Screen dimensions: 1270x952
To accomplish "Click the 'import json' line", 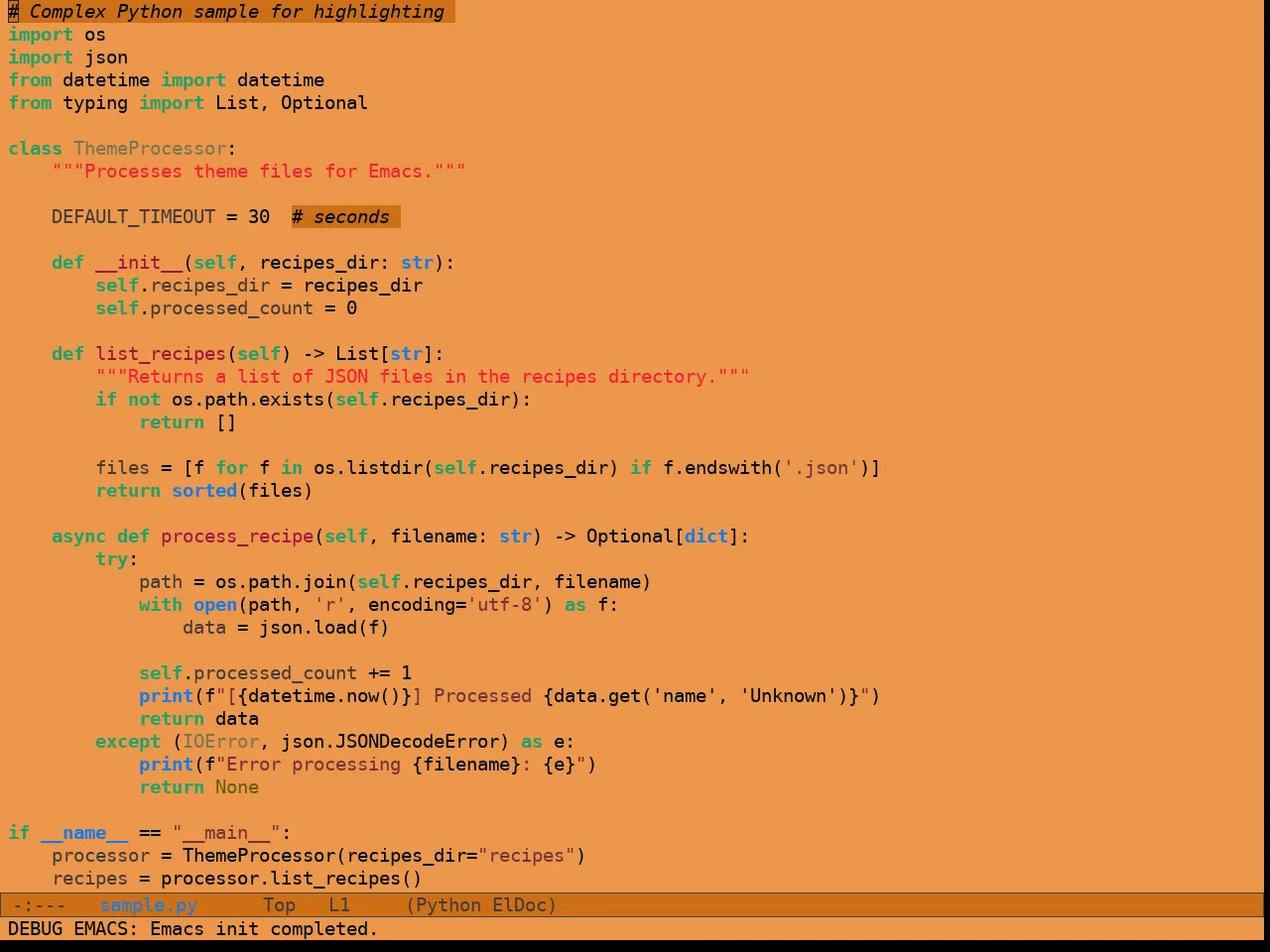I will (x=67, y=58).
